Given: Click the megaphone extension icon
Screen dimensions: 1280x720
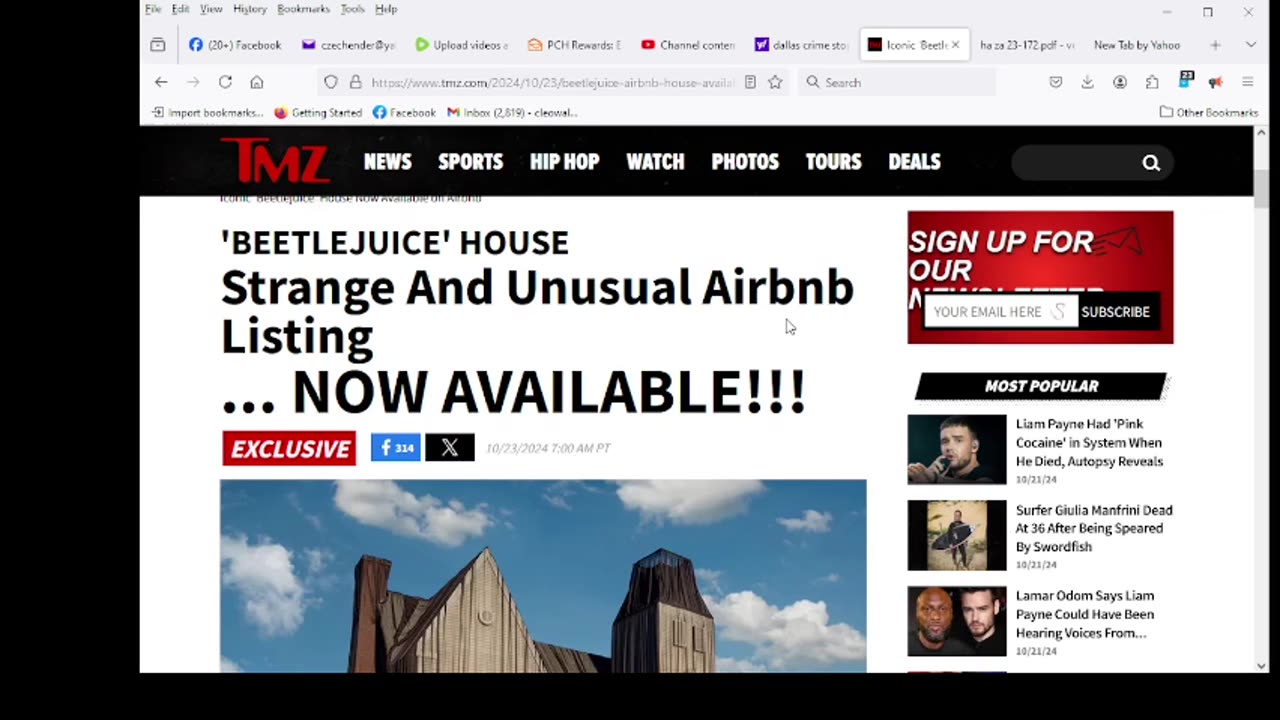Looking at the screenshot, I should tap(1216, 82).
